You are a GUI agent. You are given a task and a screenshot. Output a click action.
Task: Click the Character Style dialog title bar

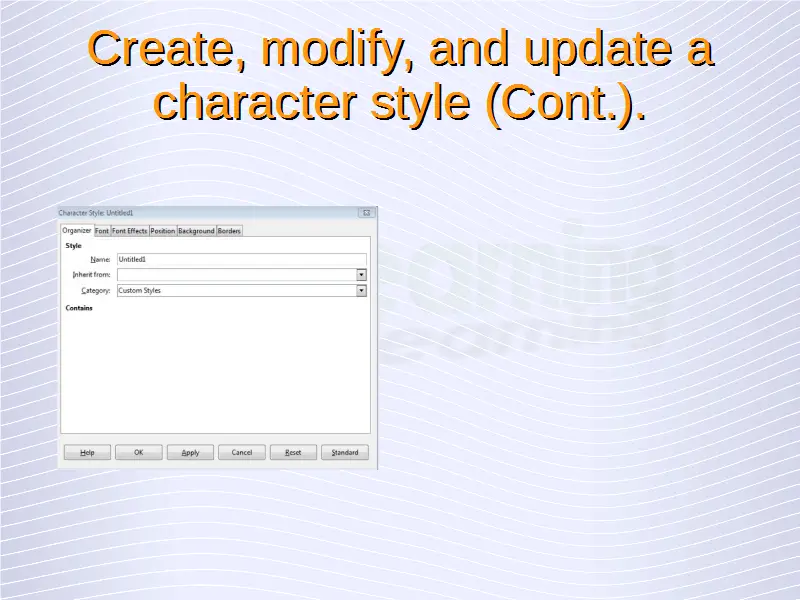200,213
